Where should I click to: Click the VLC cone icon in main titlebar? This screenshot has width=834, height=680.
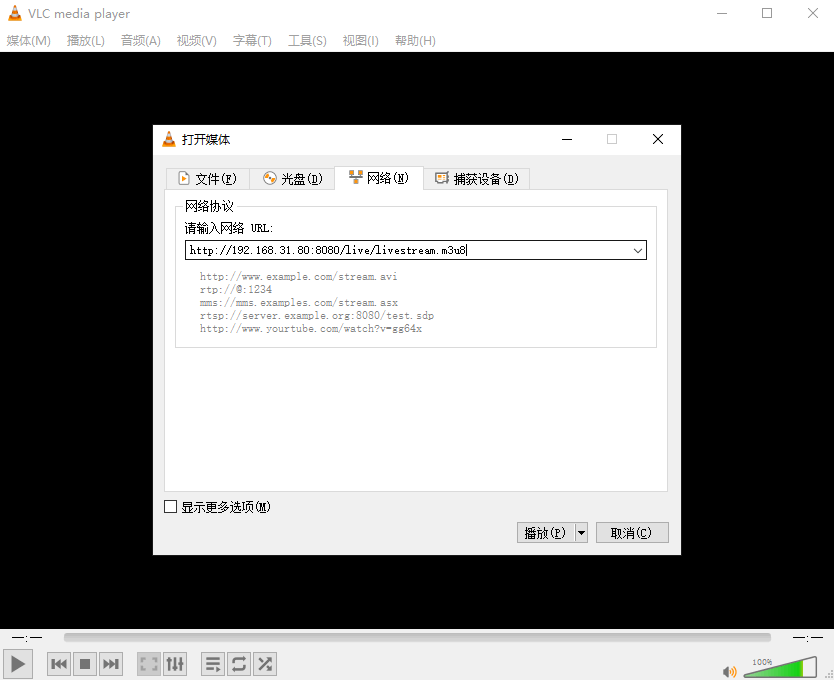coord(15,13)
